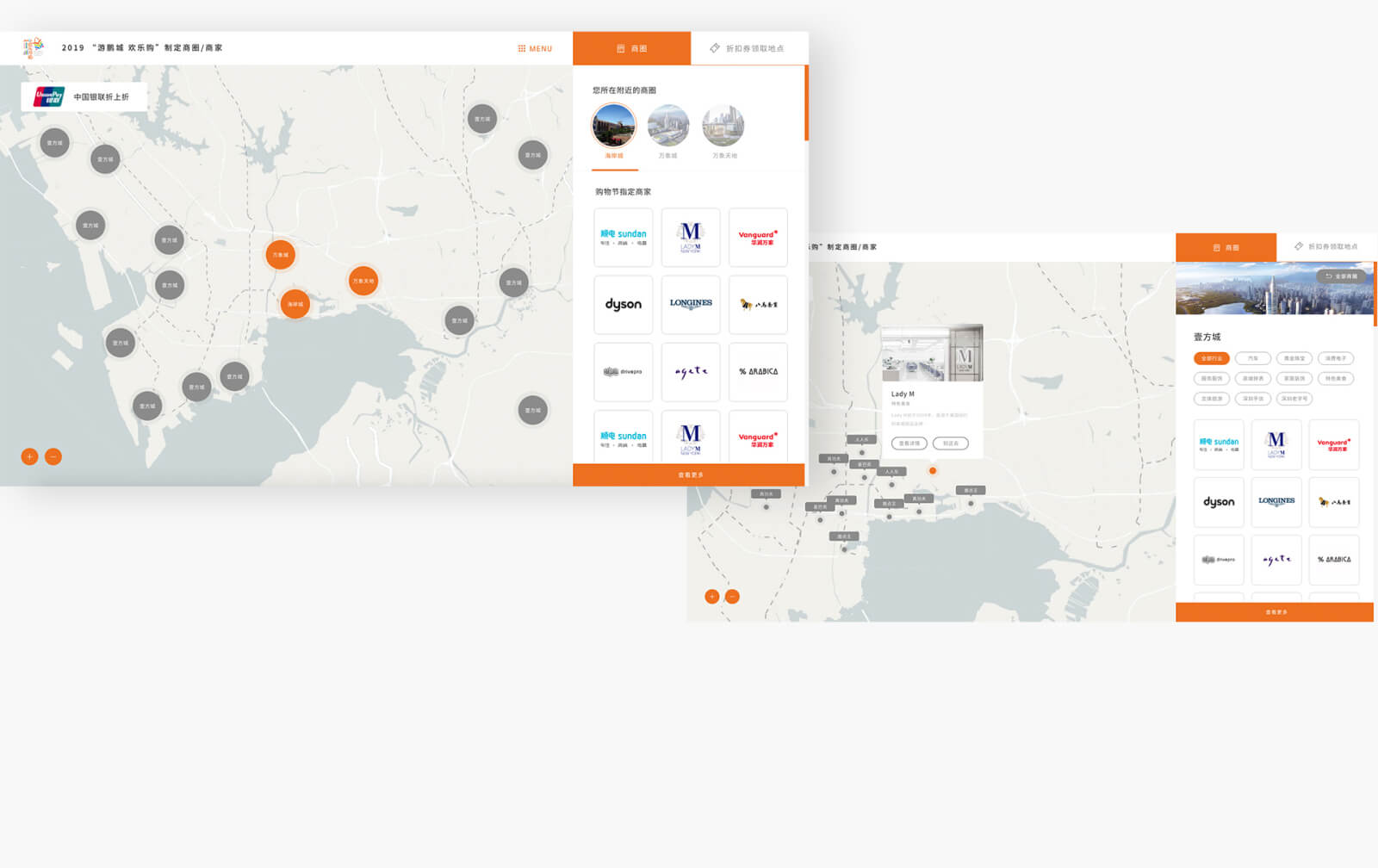Open the MENU grid icon in header
The height and width of the screenshot is (868, 1378).
522,48
